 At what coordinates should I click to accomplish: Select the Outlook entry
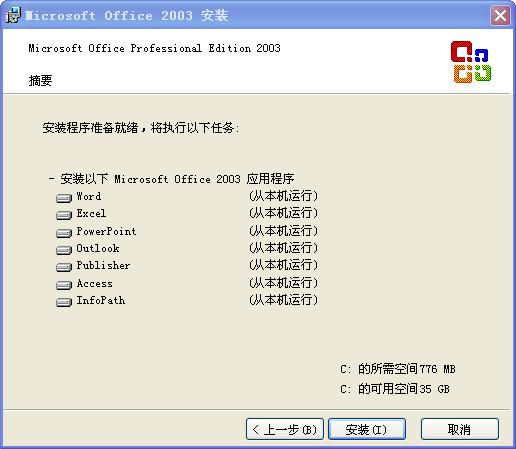point(98,248)
